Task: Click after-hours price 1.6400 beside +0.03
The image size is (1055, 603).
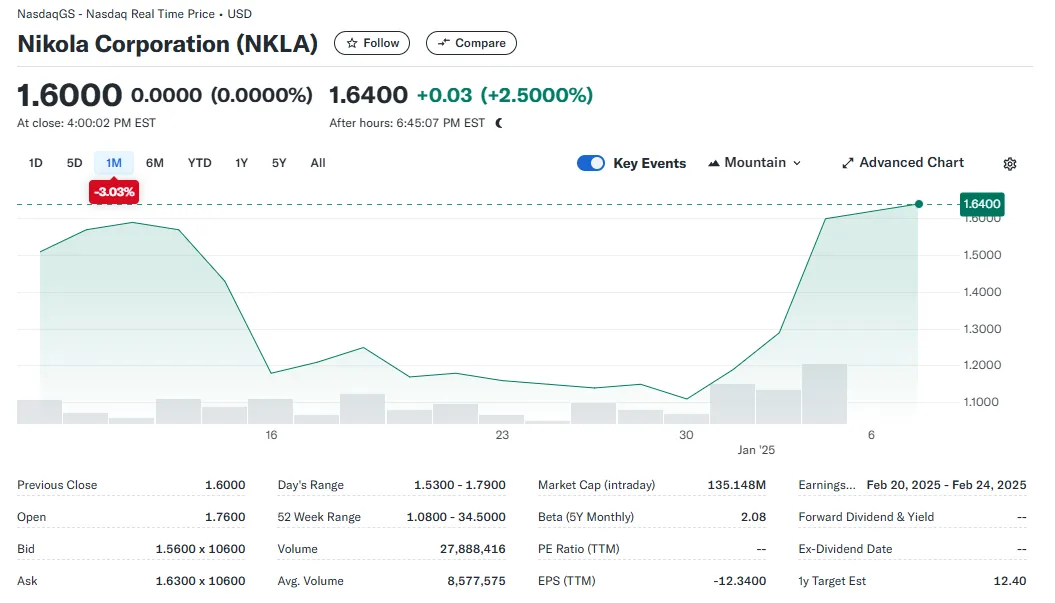Action: point(368,95)
